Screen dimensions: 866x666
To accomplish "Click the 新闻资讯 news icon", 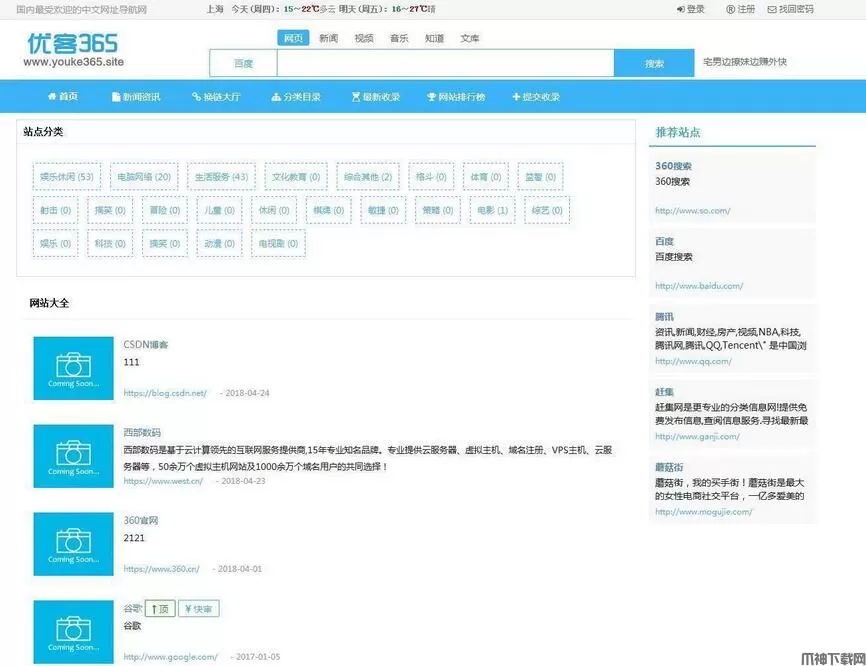I will pyautogui.click(x=116, y=97).
